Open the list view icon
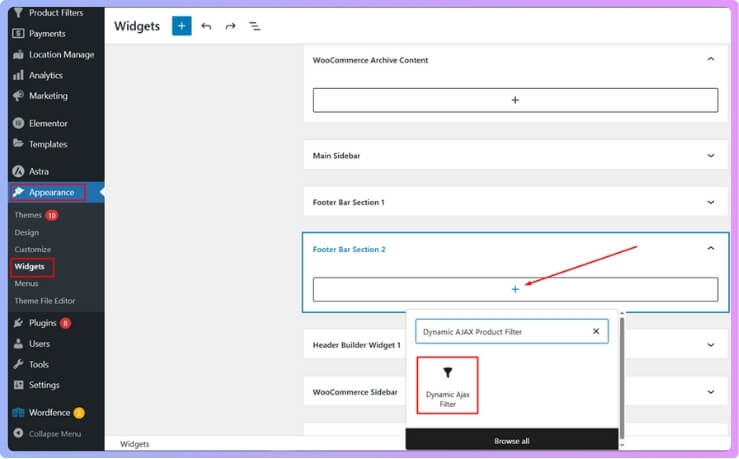This screenshot has height=459, width=739. tap(255, 26)
